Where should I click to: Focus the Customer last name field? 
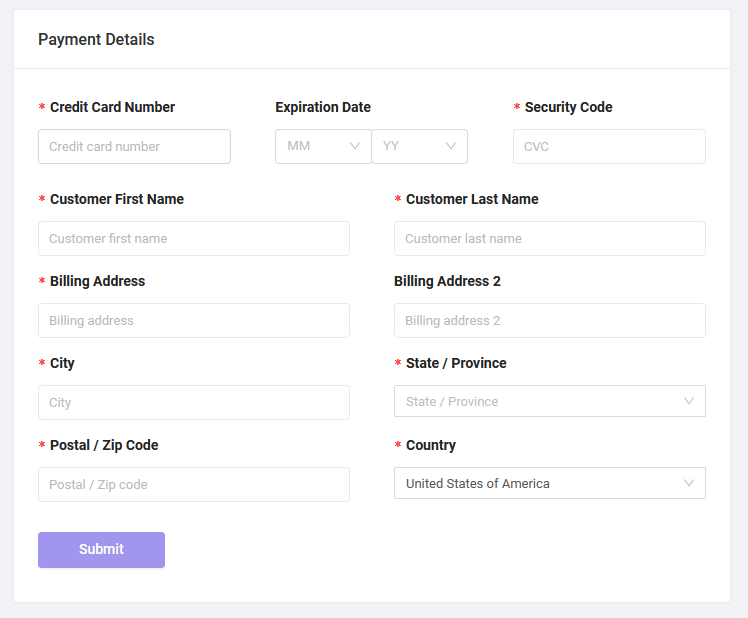(550, 238)
